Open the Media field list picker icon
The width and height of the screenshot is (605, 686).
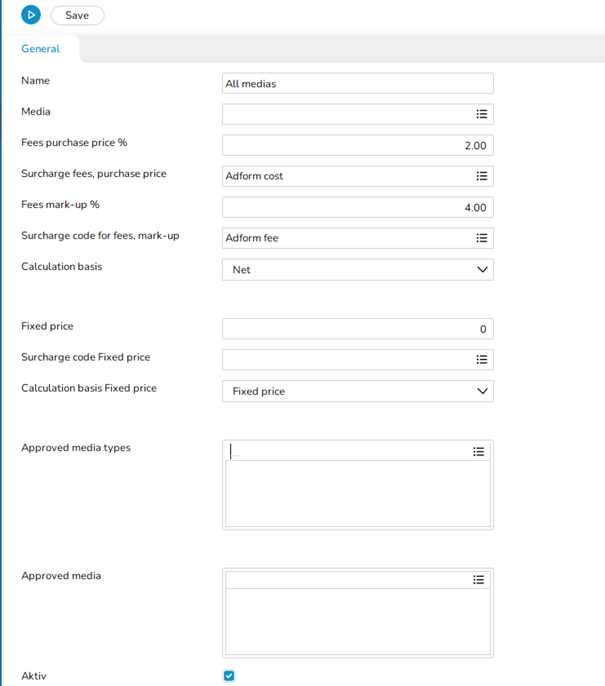[481, 115]
